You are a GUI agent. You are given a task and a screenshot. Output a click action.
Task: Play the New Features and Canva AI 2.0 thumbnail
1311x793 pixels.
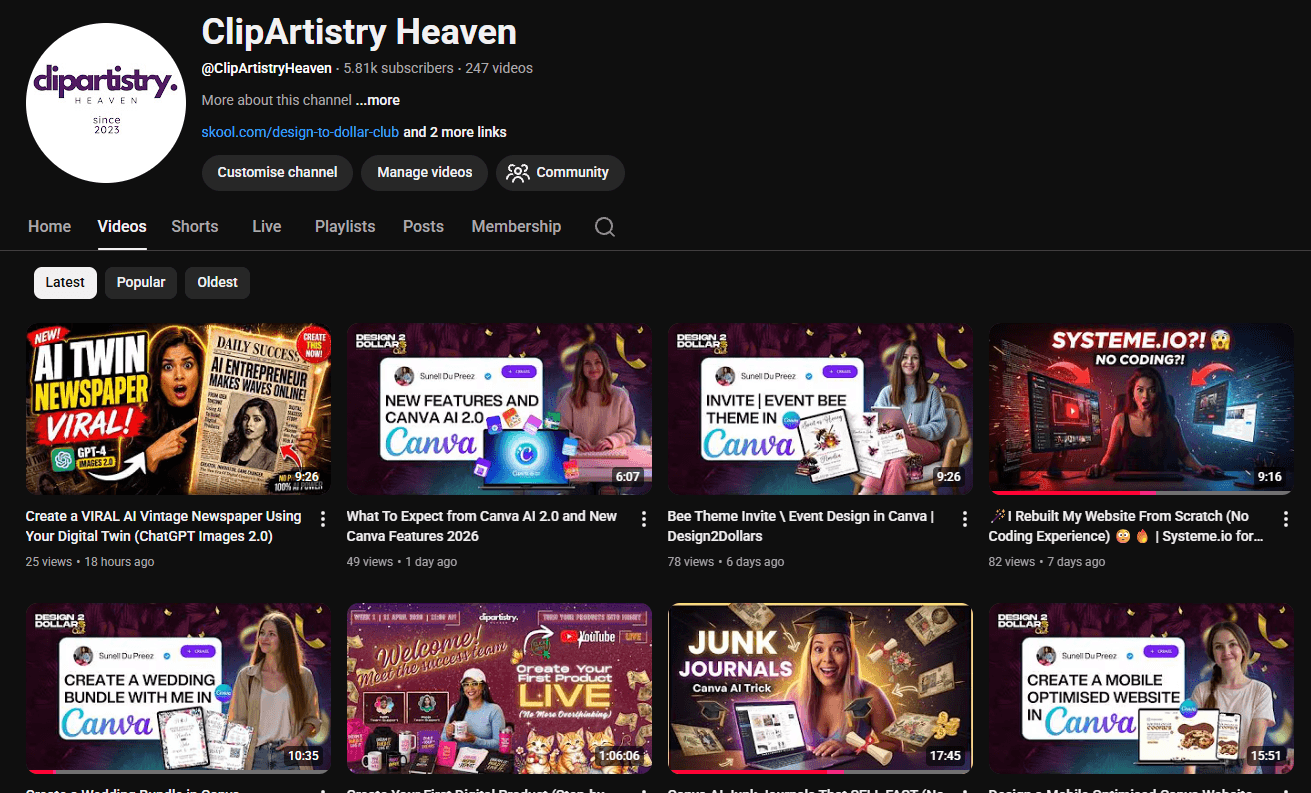click(499, 409)
